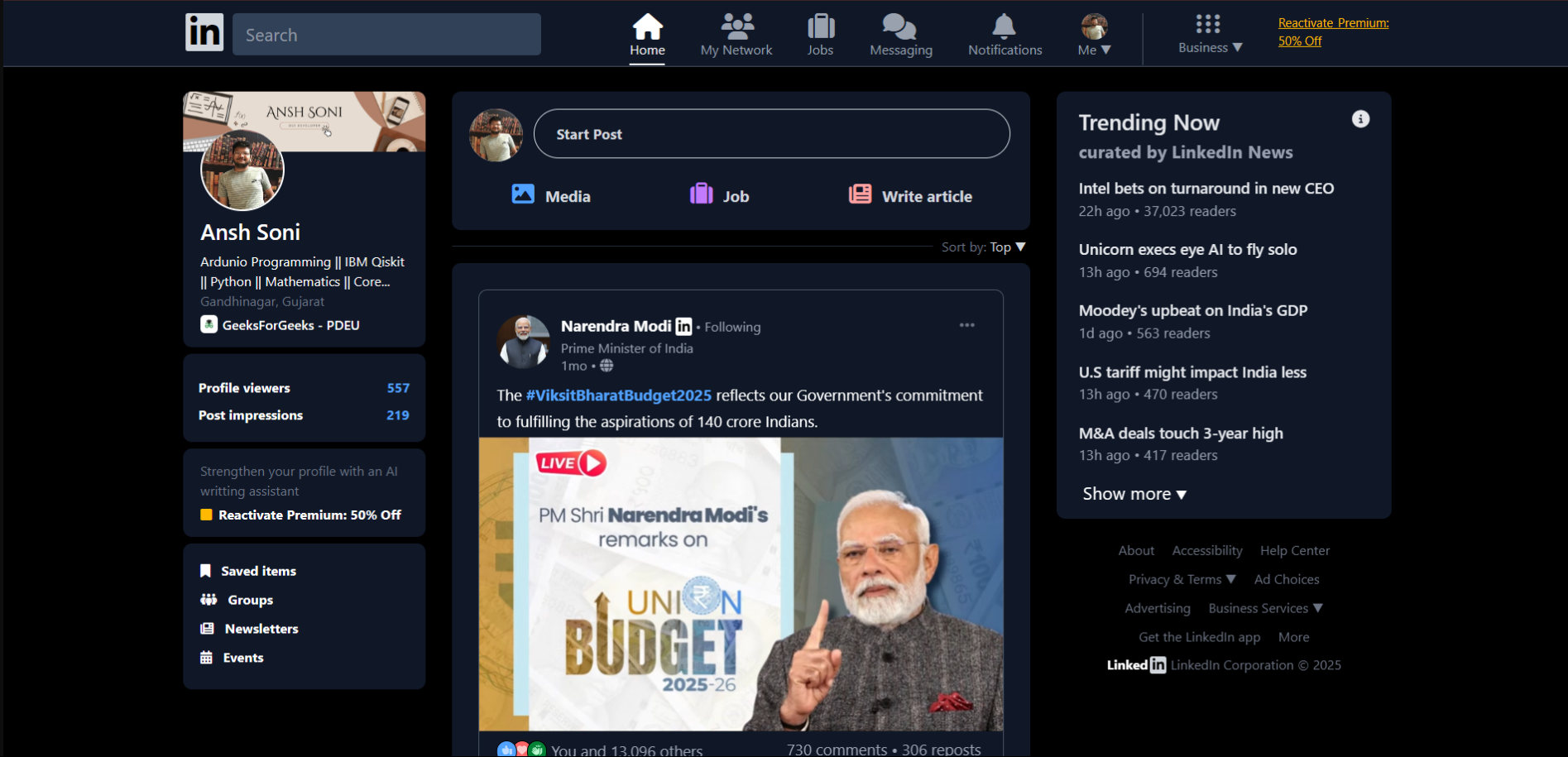Click Write article icon button
Image resolution: width=1568 pixels, height=757 pixels.
coord(860,194)
